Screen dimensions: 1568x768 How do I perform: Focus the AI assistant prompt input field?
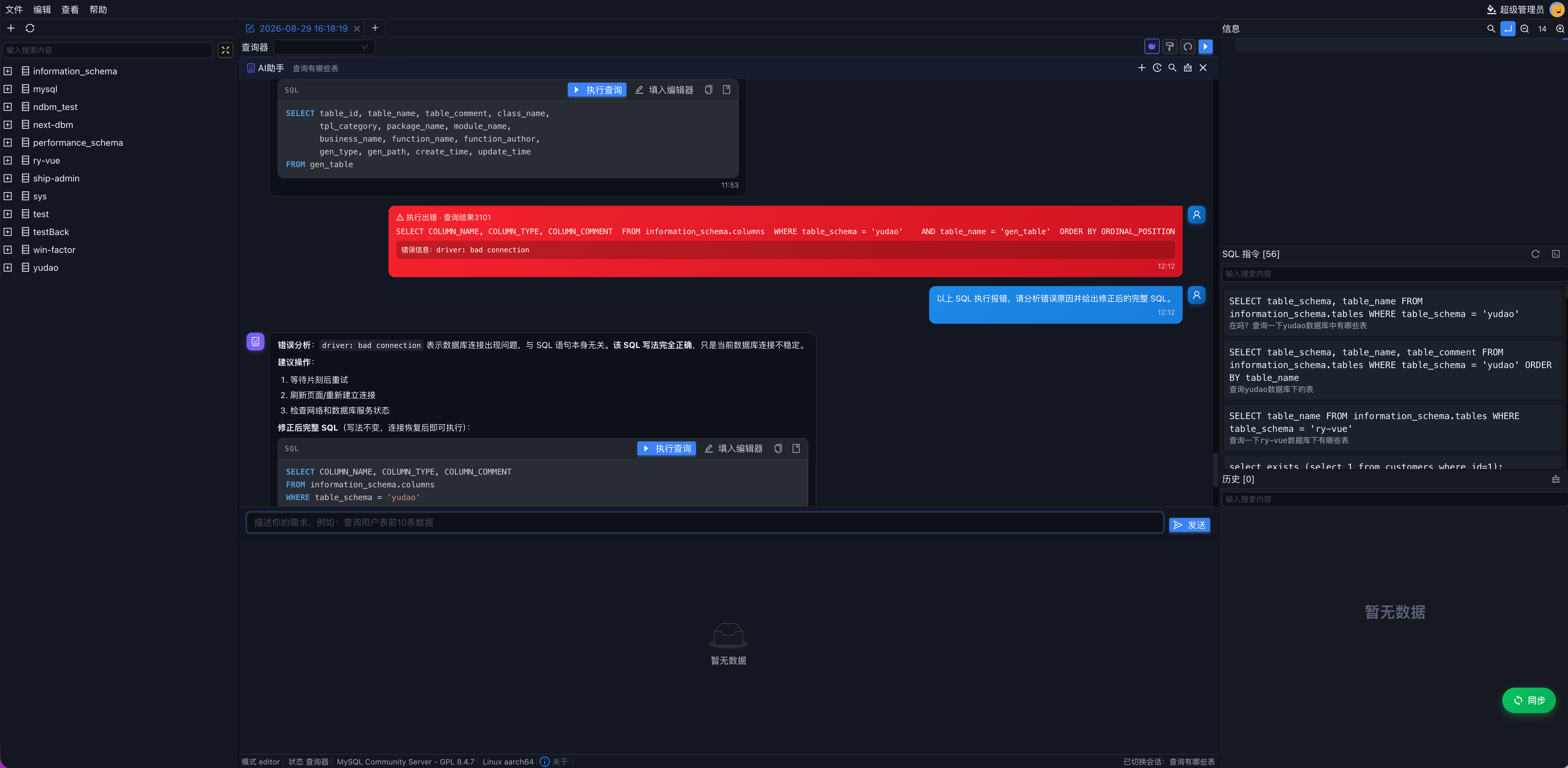pos(705,522)
